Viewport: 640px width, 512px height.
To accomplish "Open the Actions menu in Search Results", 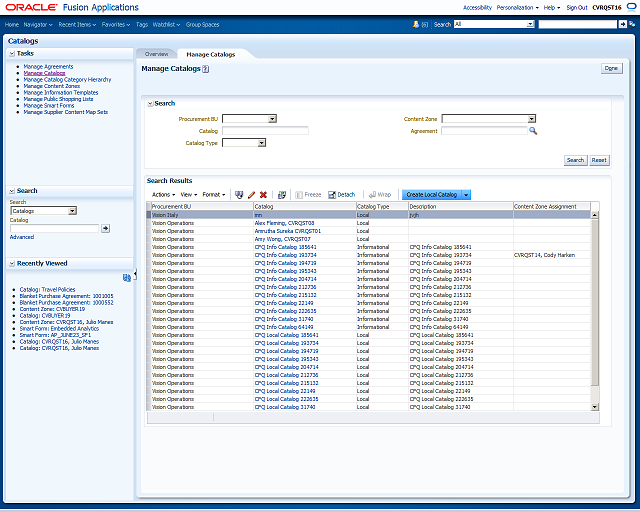I will pyautogui.click(x=163, y=195).
